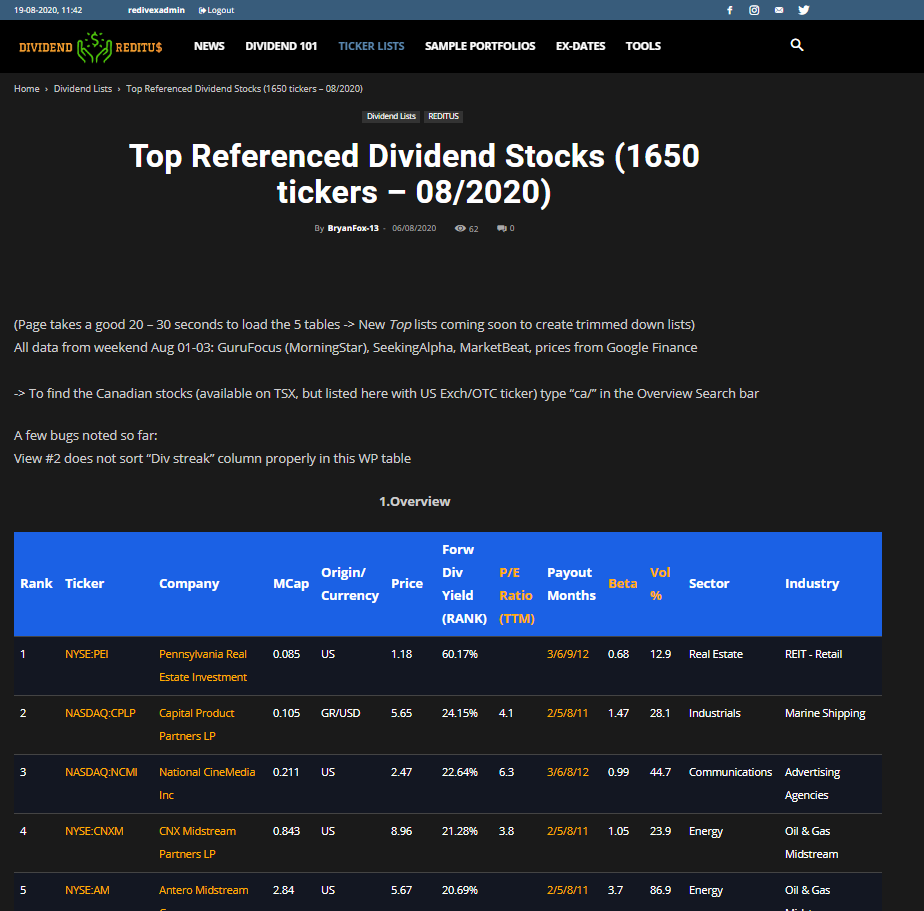Select the Communications sector cell
Screen dimensions: 924x911
[x=730, y=772]
